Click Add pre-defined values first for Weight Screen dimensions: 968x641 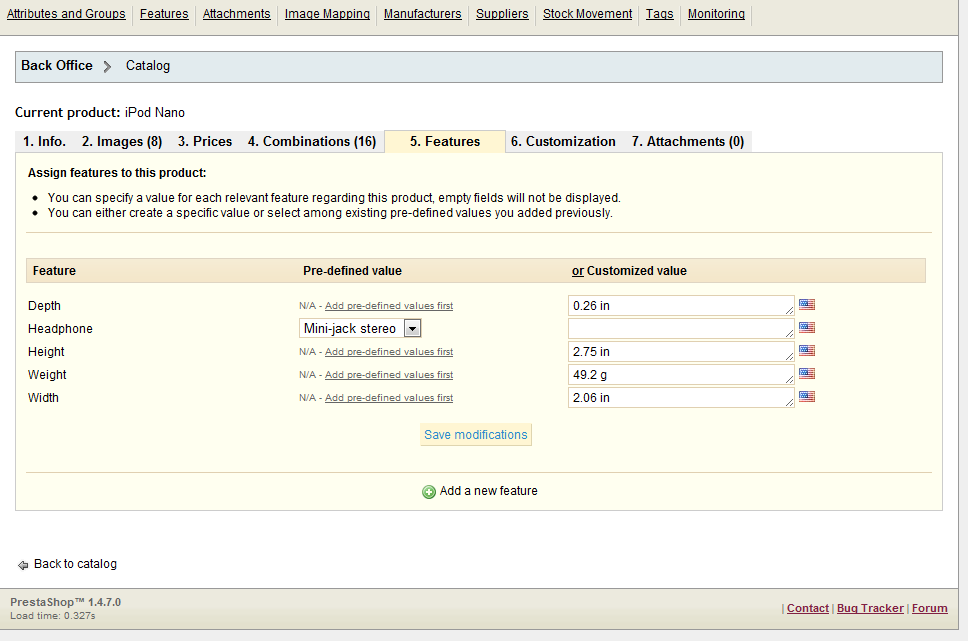tap(389, 375)
